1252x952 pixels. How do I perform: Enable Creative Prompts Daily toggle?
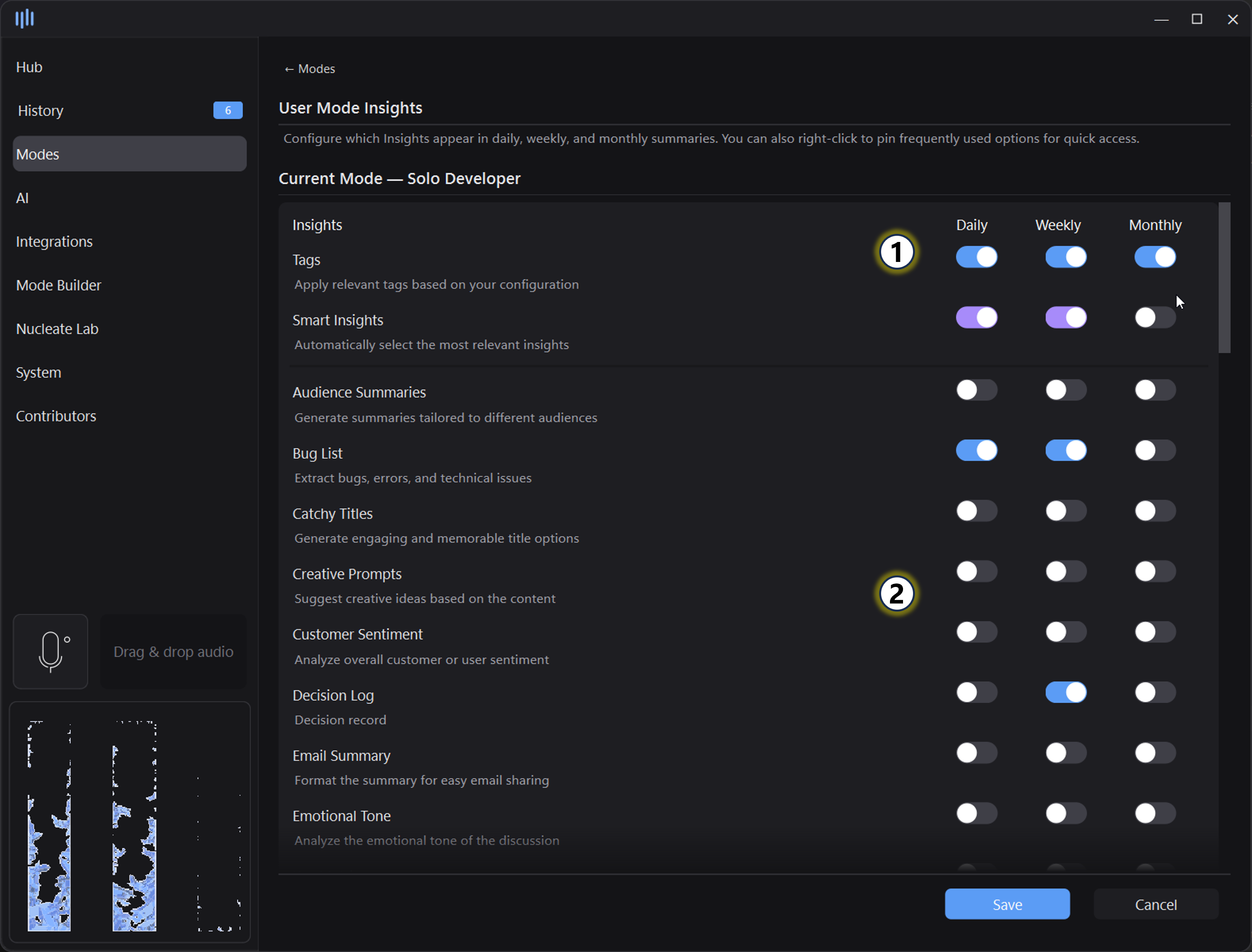click(x=977, y=571)
